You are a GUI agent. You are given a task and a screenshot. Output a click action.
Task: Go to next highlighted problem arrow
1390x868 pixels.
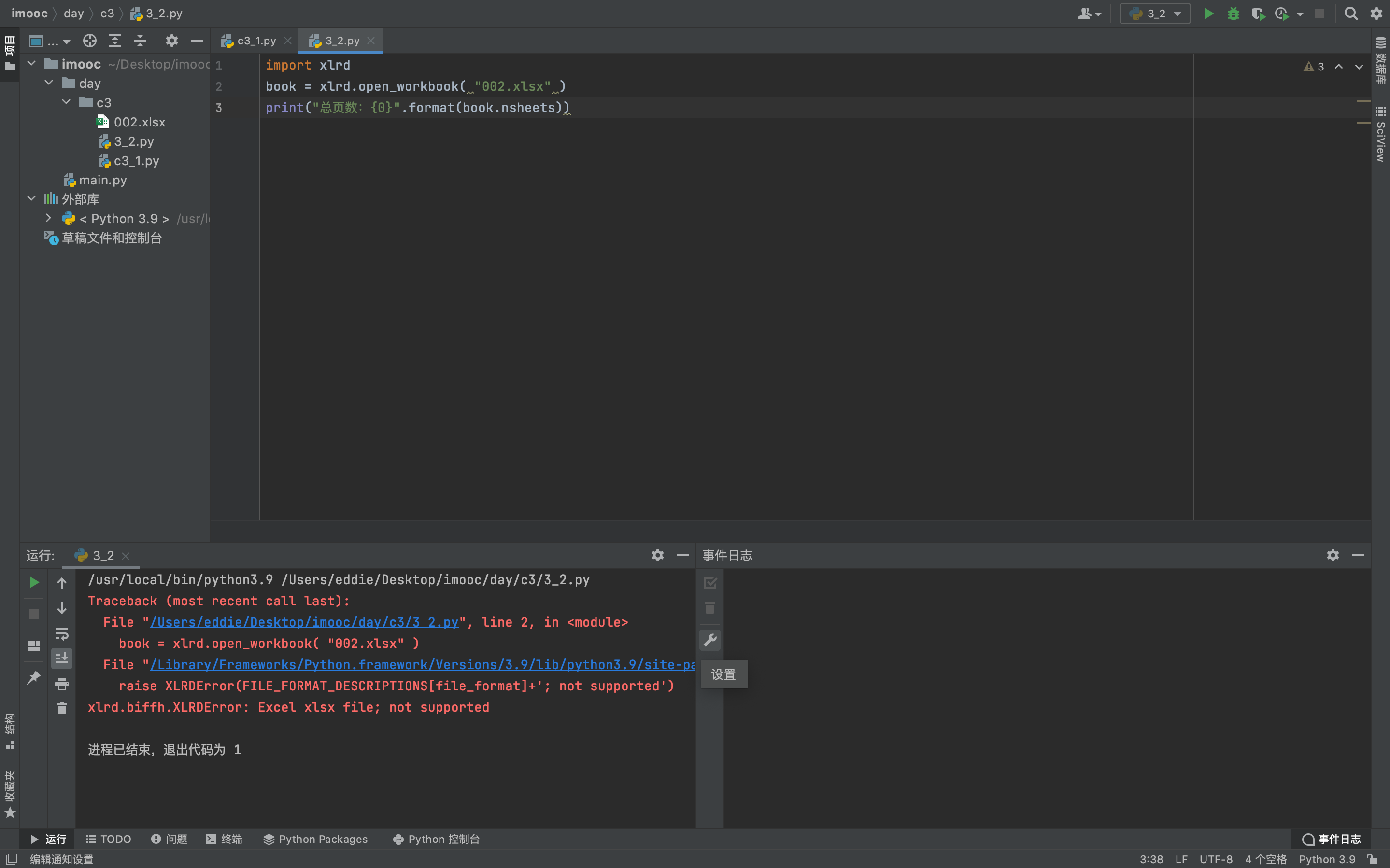click(1359, 67)
